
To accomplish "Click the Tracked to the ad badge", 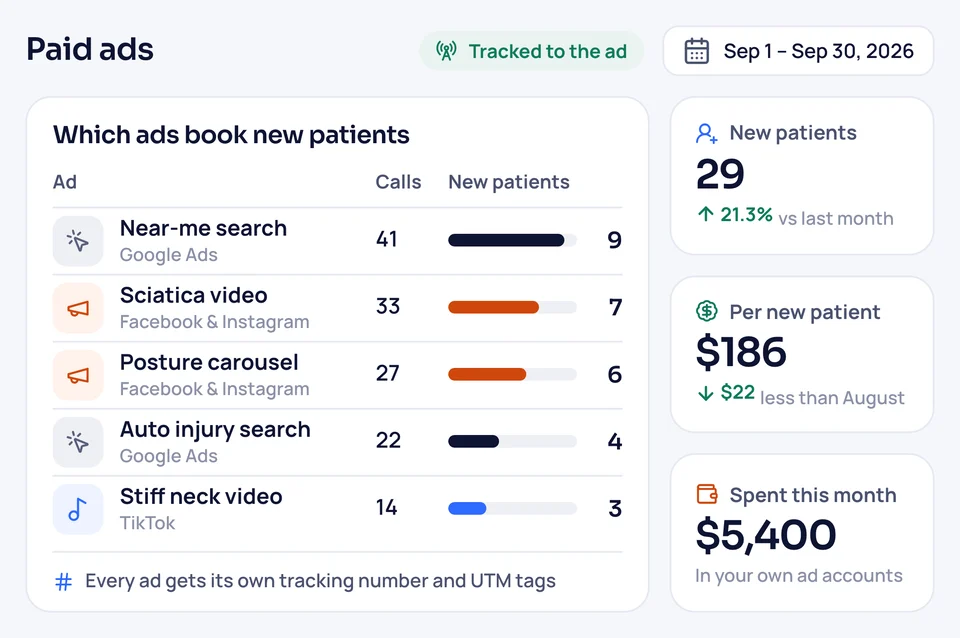I will (531, 51).
